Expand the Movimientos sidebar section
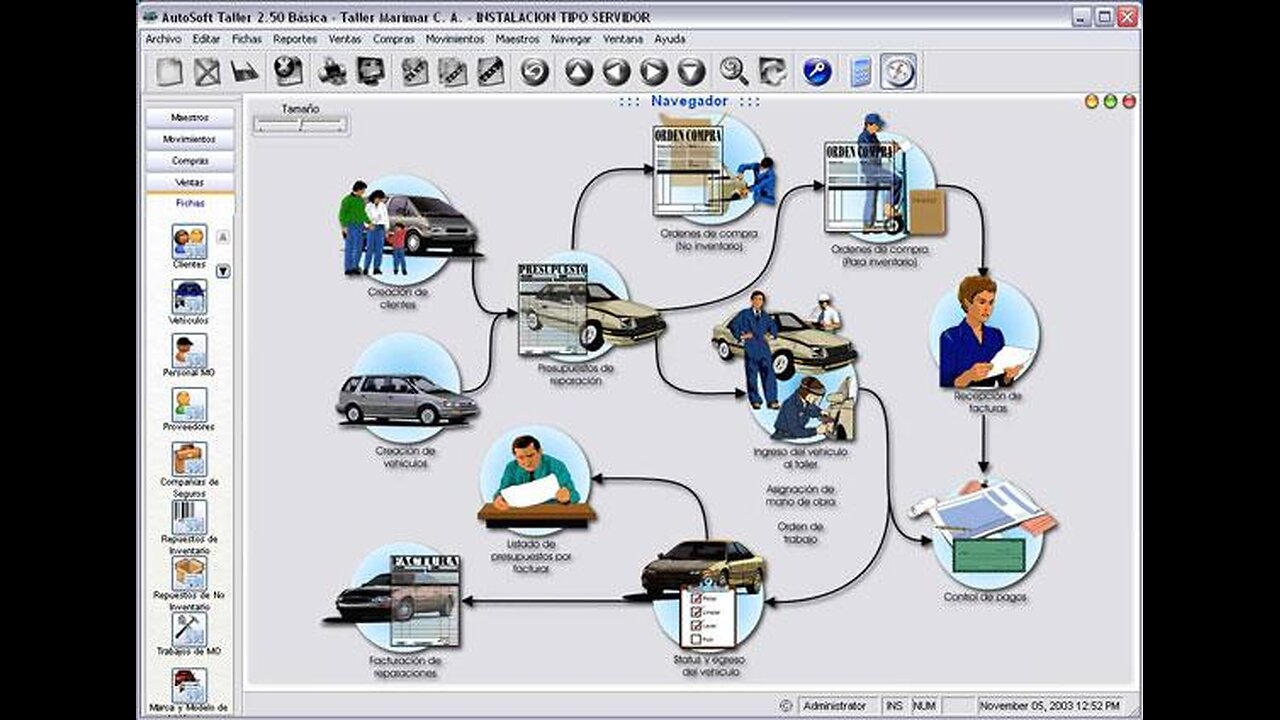Image resolution: width=1280 pixels, height=720 pixels. coord(190,139)
